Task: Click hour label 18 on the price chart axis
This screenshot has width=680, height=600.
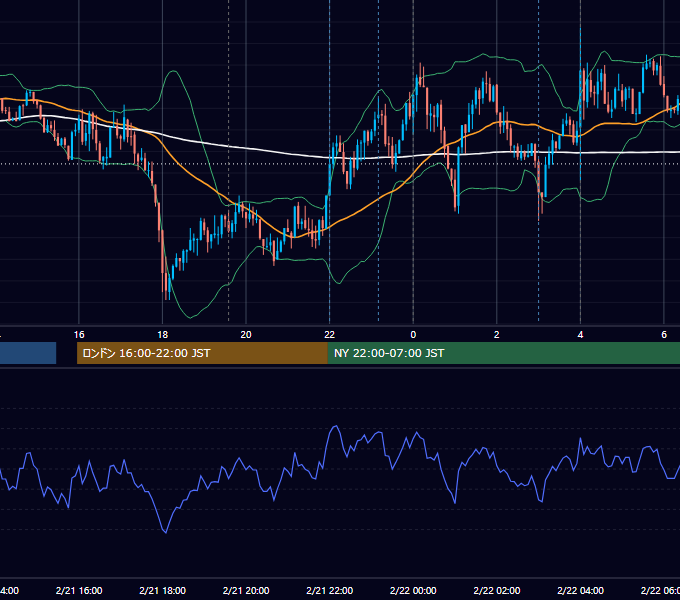Action: pyautogui.click(x=163, y=335)
